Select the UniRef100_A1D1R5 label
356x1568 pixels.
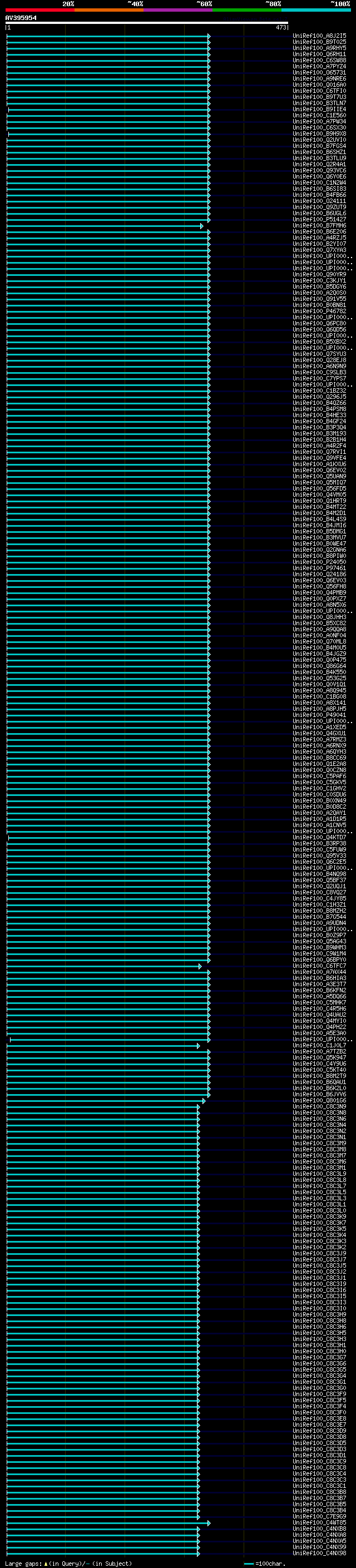[319, 819]
